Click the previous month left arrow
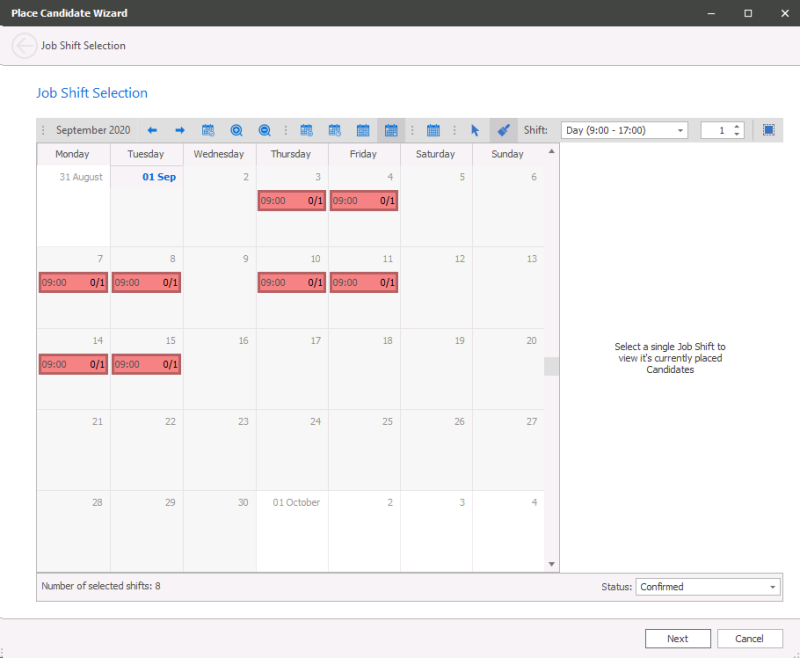The width and height of the screenshot is (800, 658). point(153,130)
